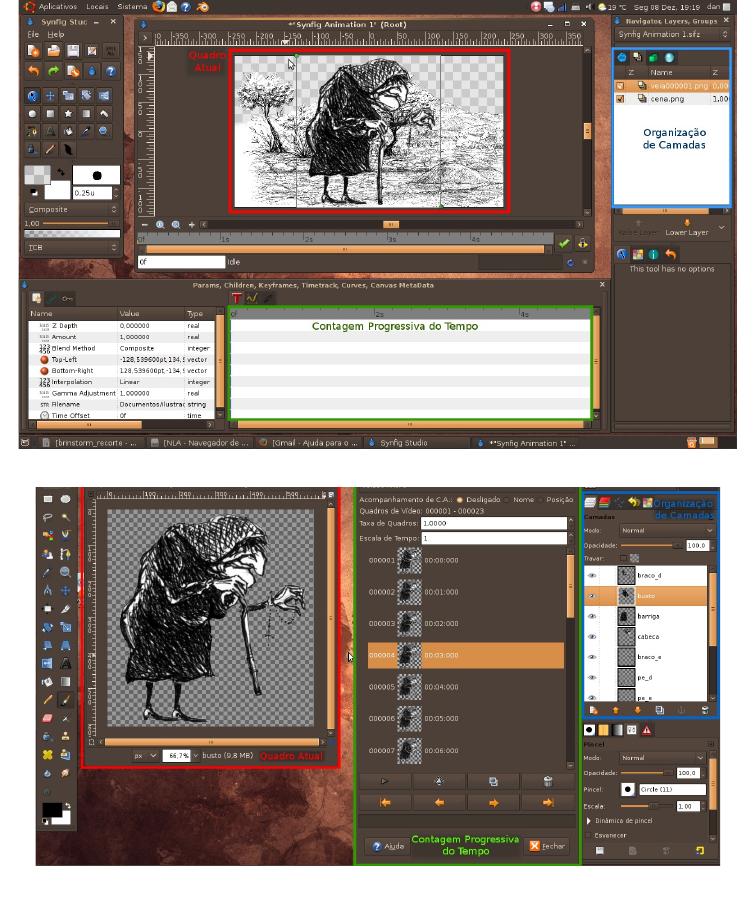Go to last frame with the orange arrow
756x919 pixels.
[x=547, y=802]
